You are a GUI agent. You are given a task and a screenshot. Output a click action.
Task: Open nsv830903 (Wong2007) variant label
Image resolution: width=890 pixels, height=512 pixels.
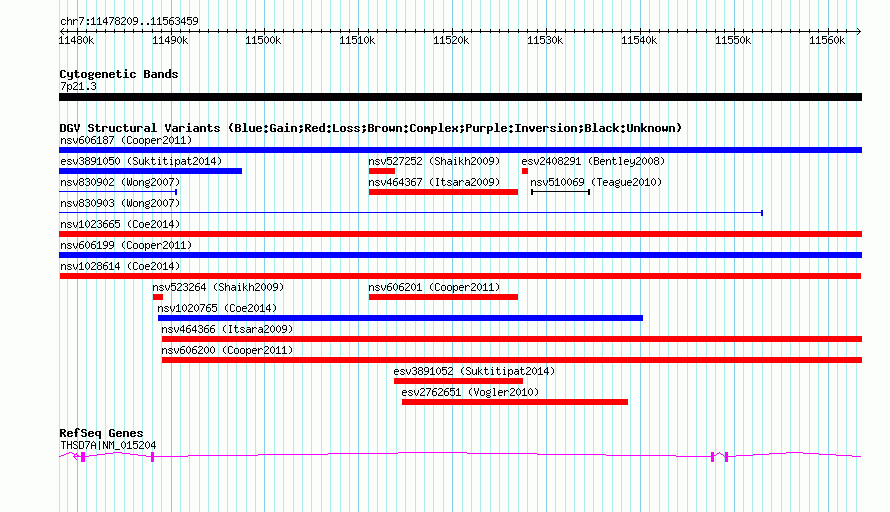pos(120,203)
